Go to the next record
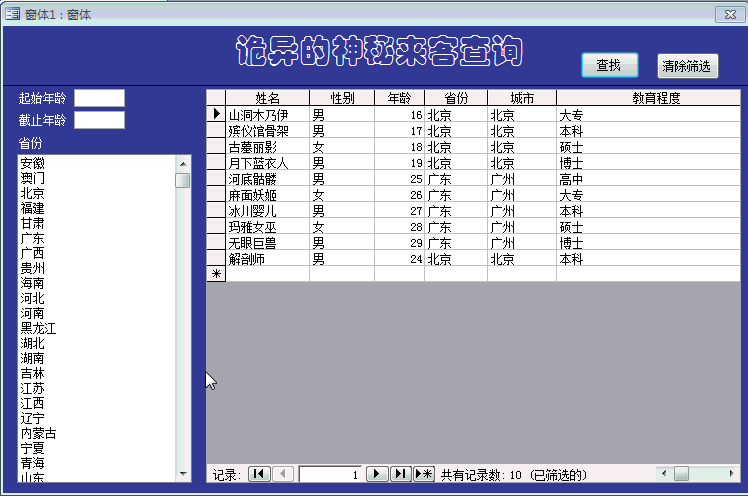748x496 pixels. coord(377,474)
